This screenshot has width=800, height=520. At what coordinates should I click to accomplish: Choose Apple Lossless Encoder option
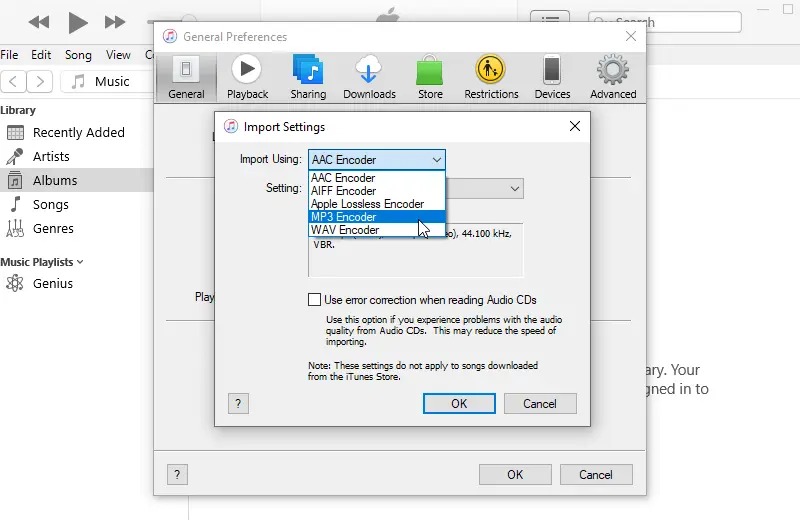coord(377,204)
